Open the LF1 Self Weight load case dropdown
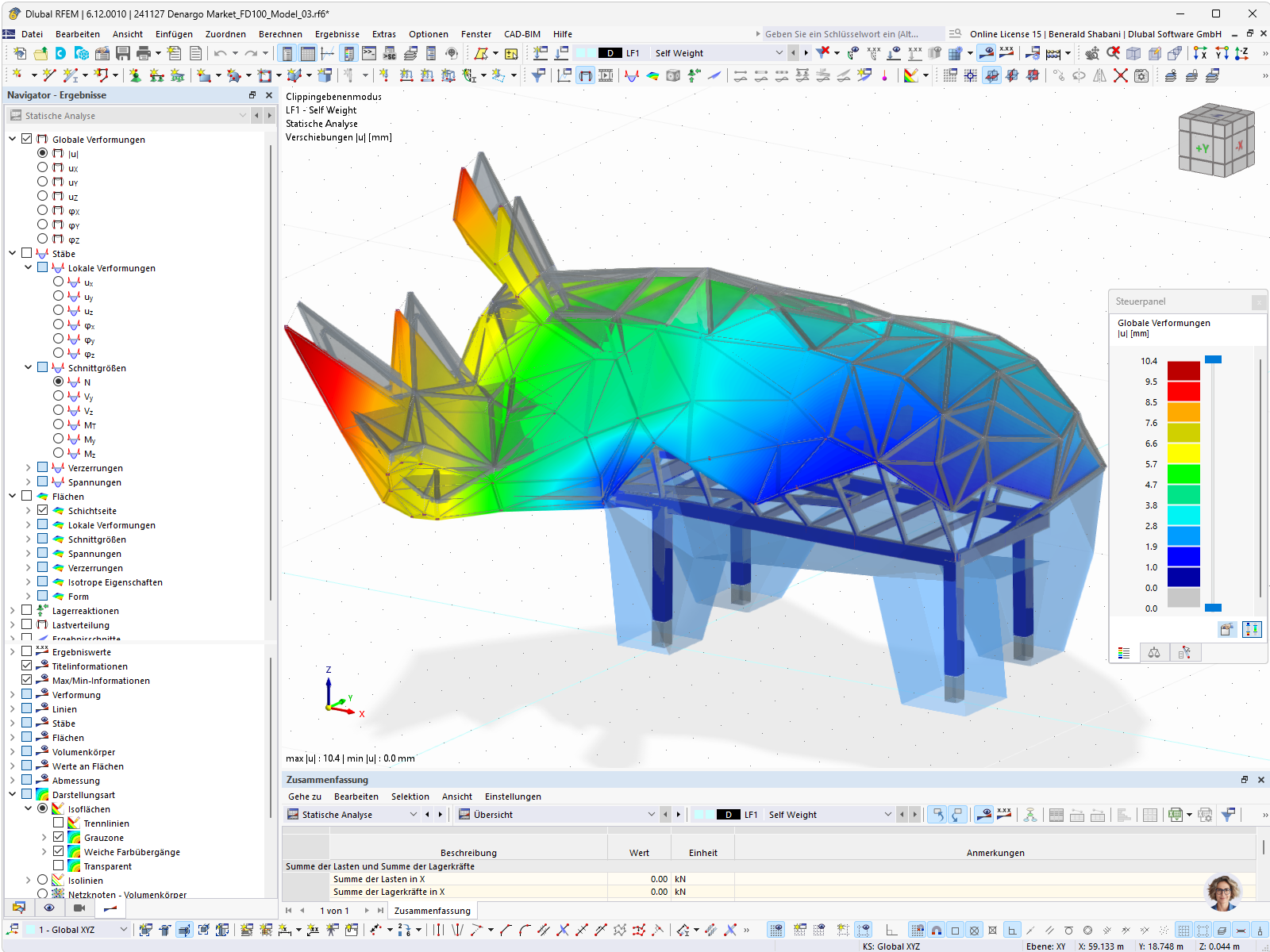 click(x=780, y=53)
